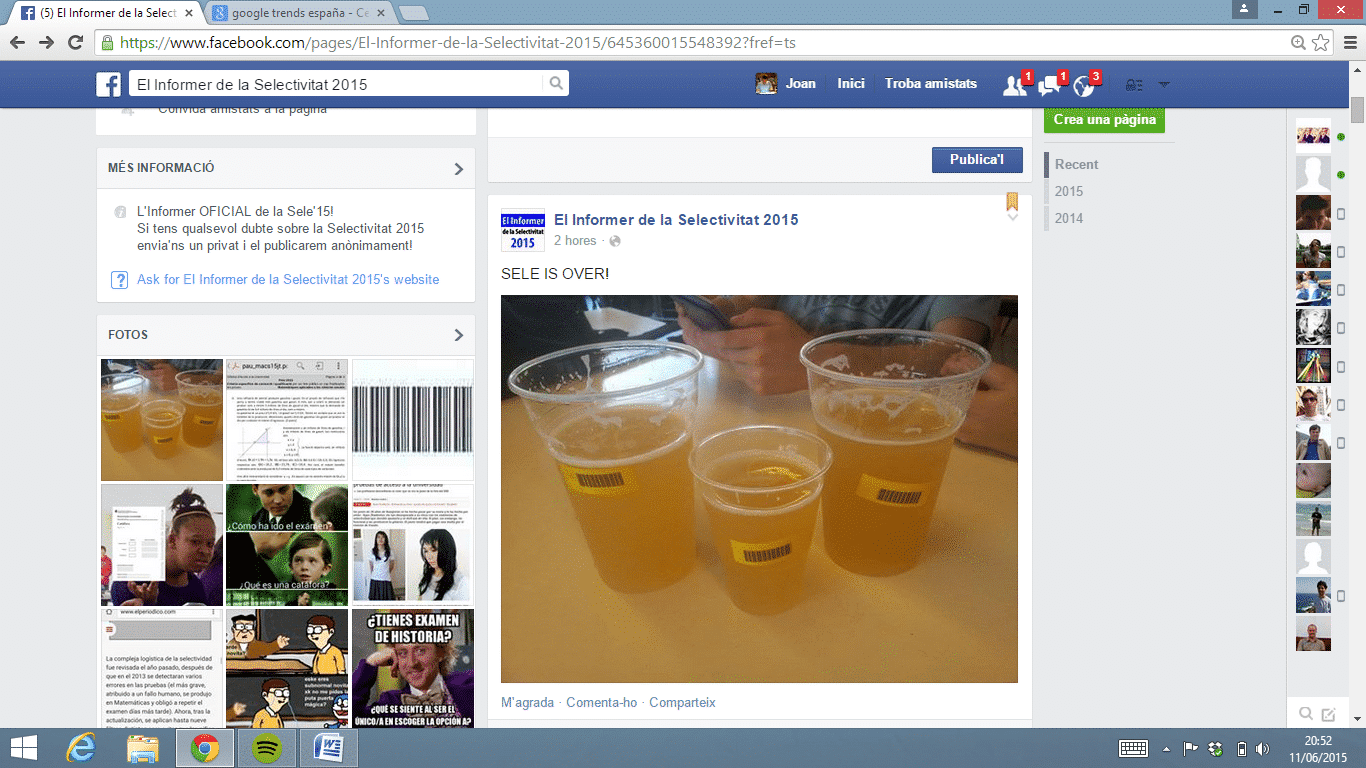
Task: Switch to google trends españa tab
Action: point(300,14)
